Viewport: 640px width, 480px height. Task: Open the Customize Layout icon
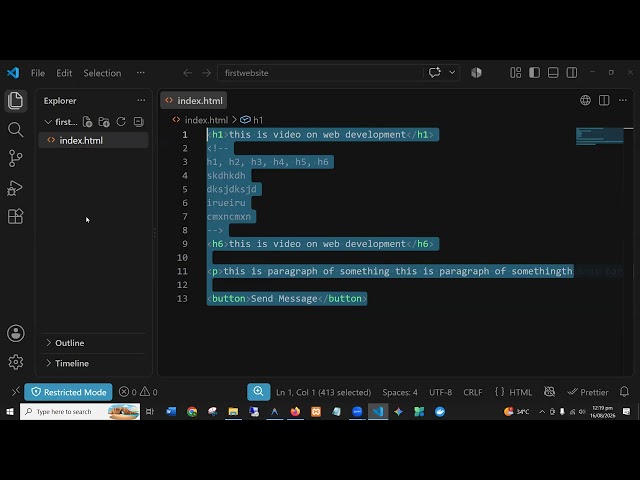(x=516, y=73)
